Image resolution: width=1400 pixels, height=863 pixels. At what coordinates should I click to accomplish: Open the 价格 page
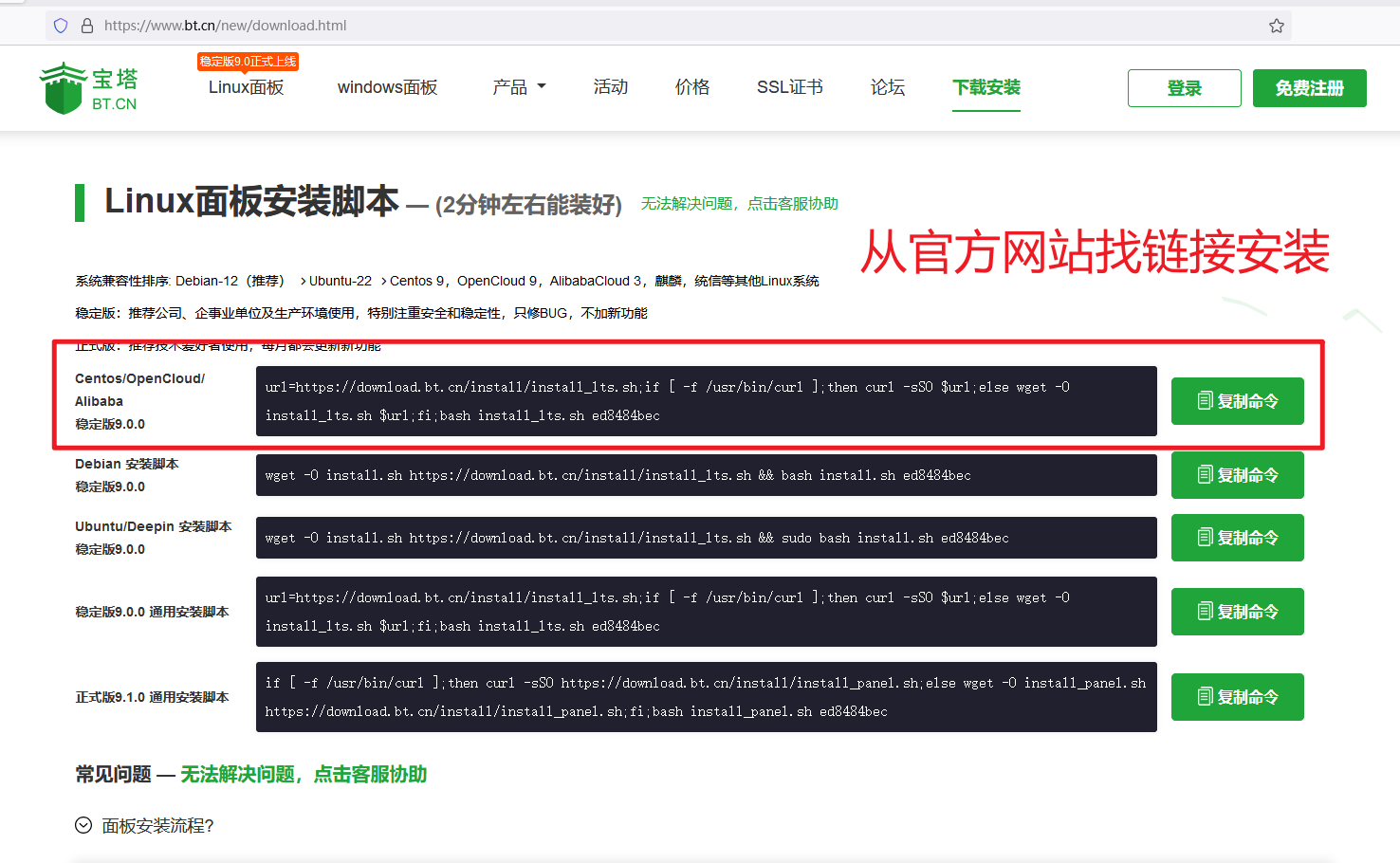point(692,87)
